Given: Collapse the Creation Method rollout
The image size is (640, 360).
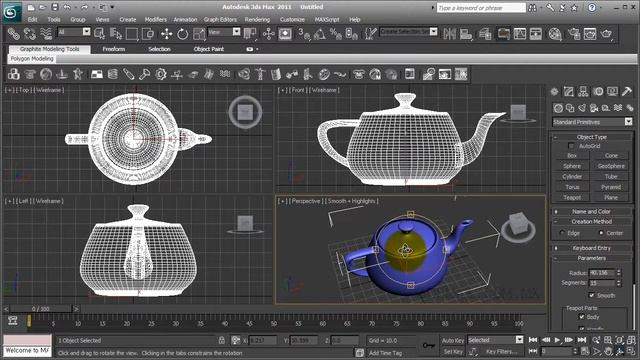Looking at the screenshot, I should click(592, 221).
